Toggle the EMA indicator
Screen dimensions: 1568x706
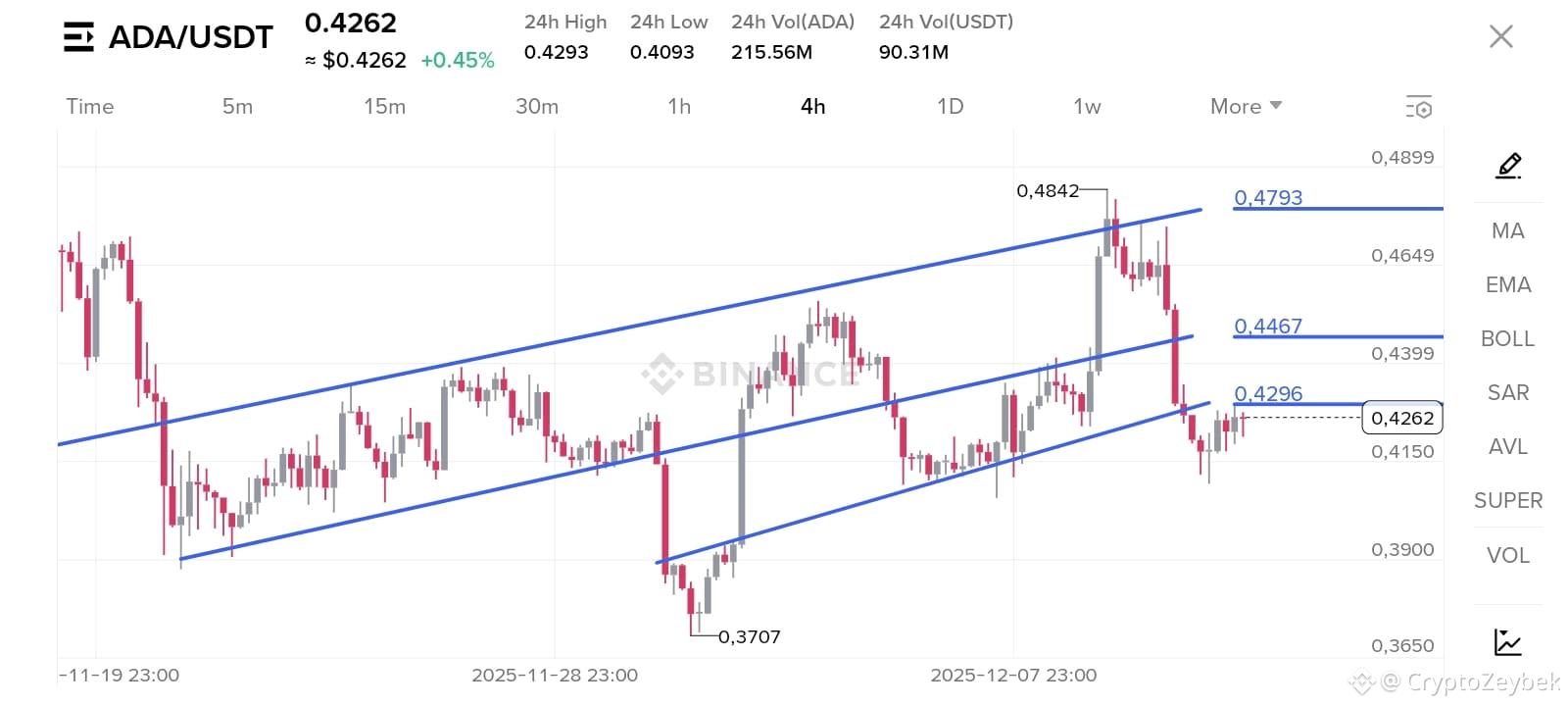point(1507,285)
